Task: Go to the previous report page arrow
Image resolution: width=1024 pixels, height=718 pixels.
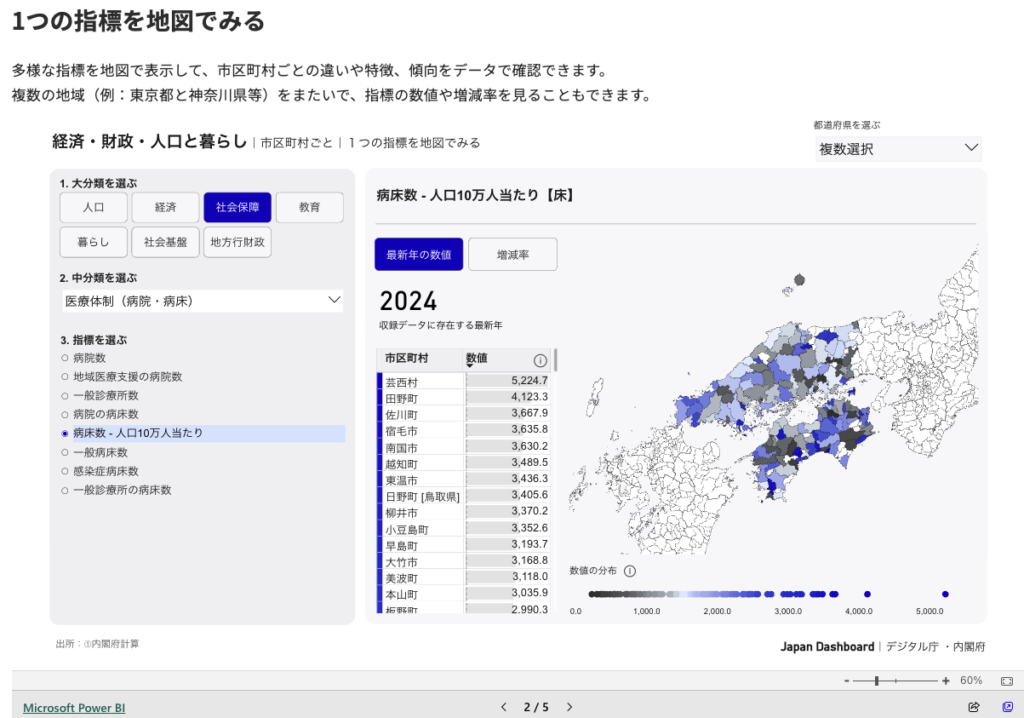Action: click(504, 707)
